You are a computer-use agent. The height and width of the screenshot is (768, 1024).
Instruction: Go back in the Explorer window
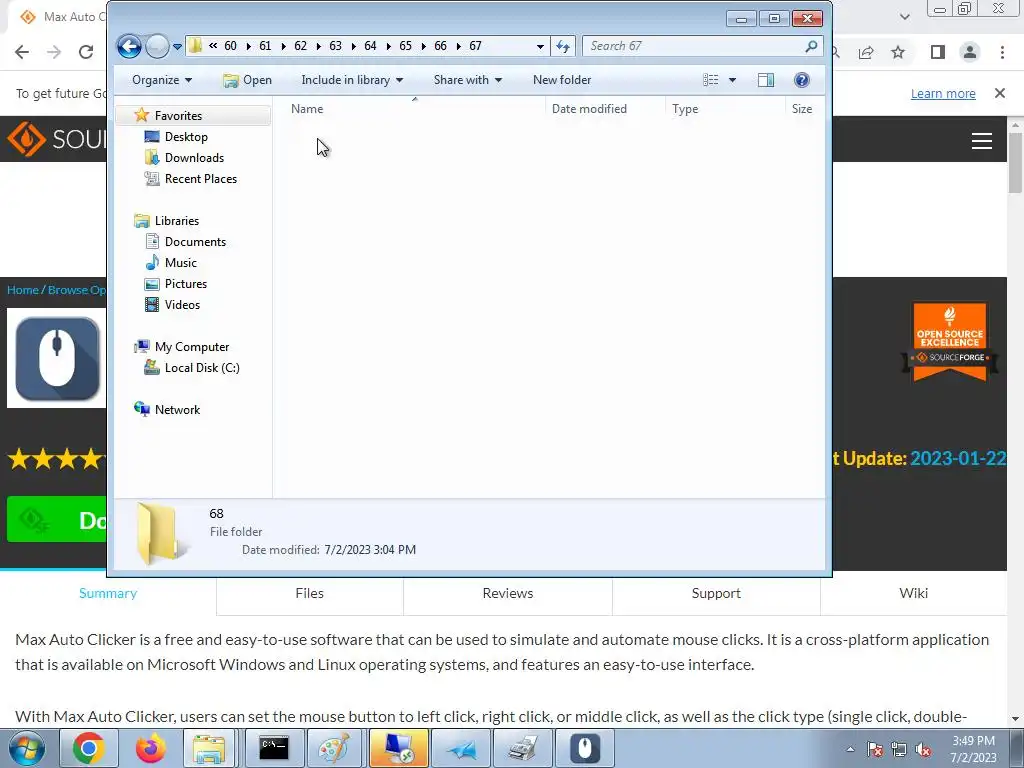[x=129, y=46]
